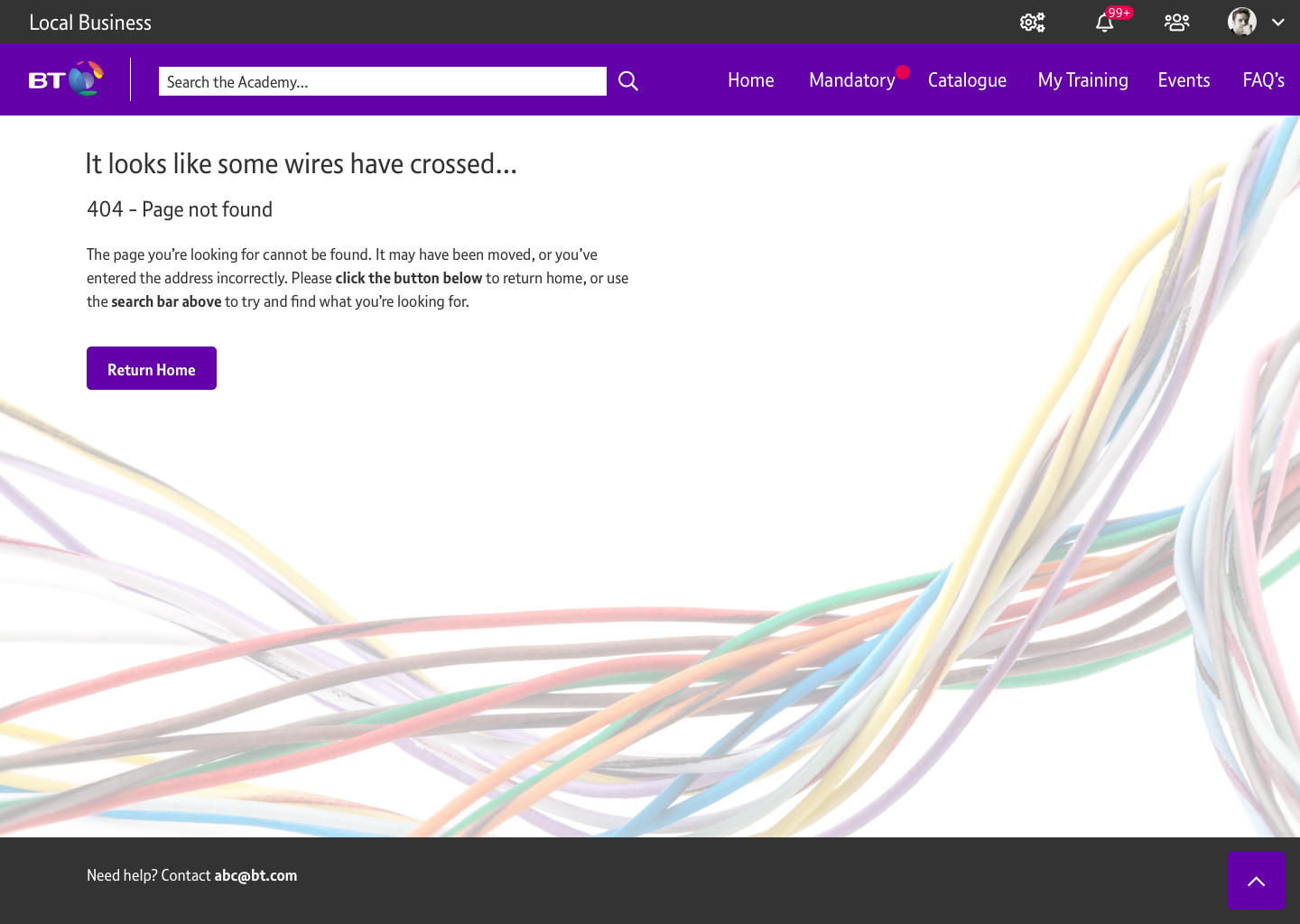Click the red alert dot on Mandatory
Viewport: 1300px width, 924px height.
point(903,72)
